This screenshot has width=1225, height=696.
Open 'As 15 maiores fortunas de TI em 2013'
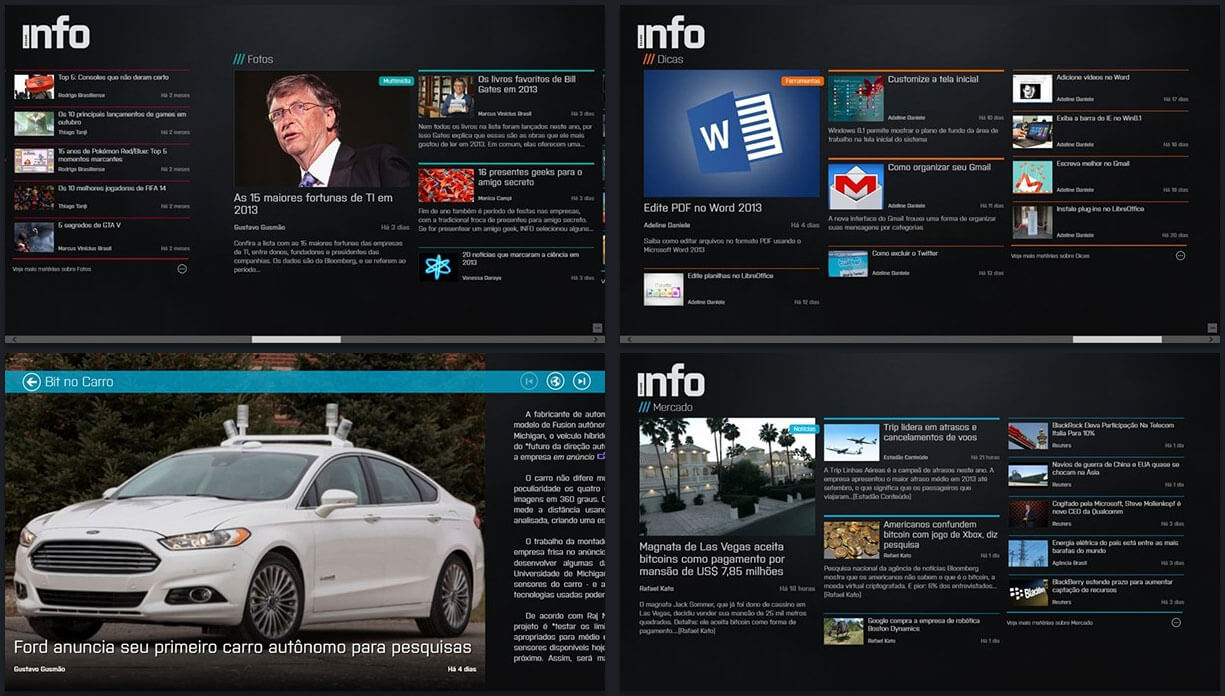click(x=314, y=204)
